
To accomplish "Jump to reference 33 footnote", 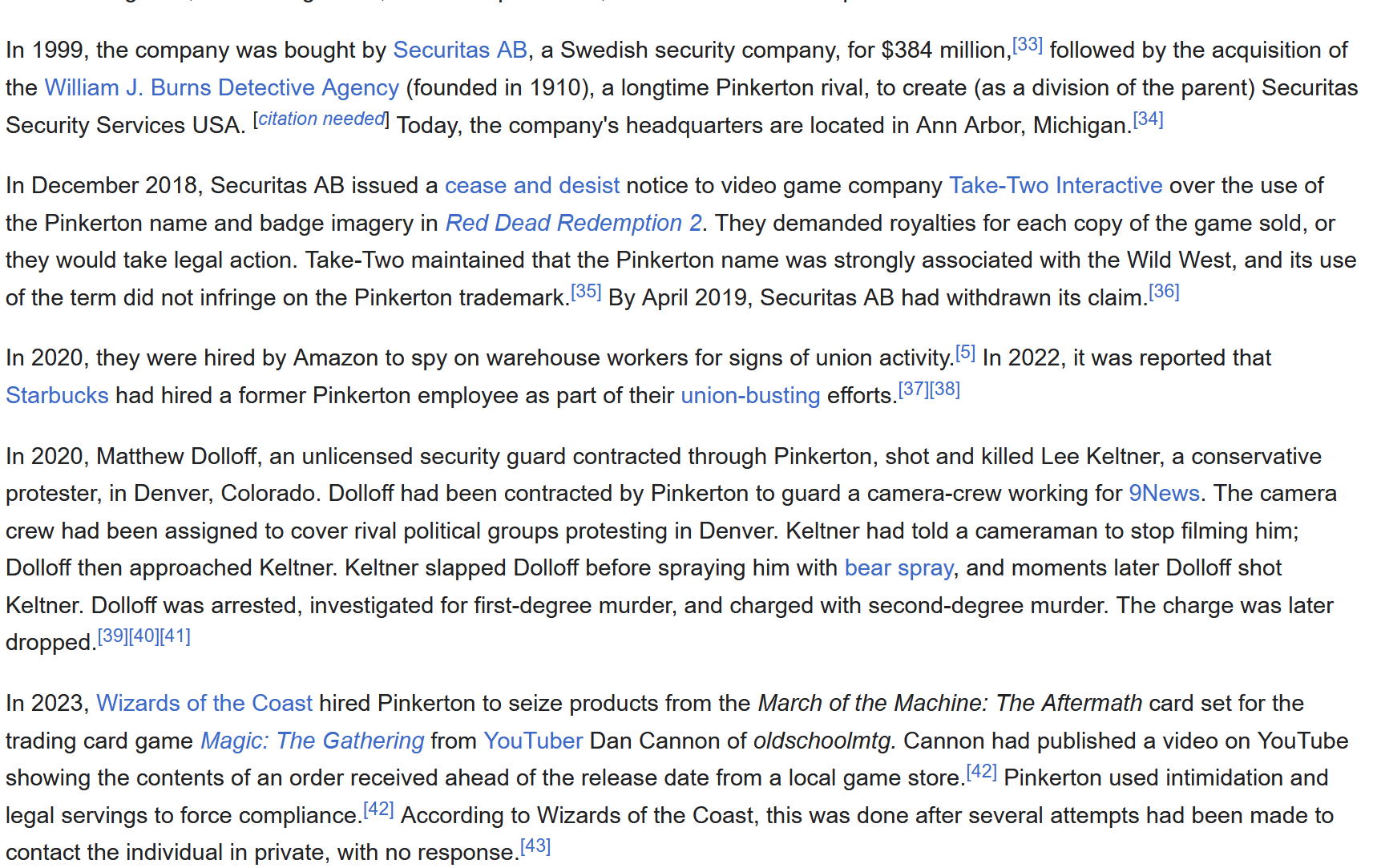I will pyautogui.click(x=1028, y=44).
